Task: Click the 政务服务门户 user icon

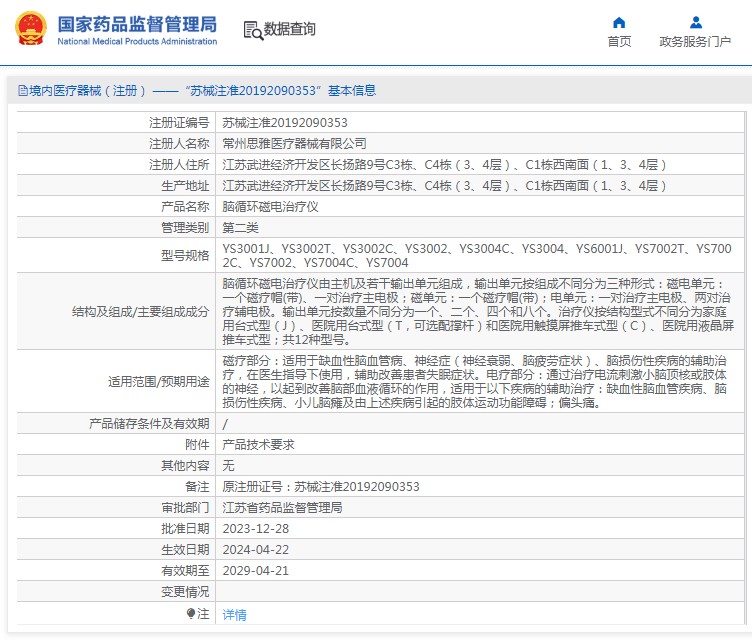Action: [695, 23]
